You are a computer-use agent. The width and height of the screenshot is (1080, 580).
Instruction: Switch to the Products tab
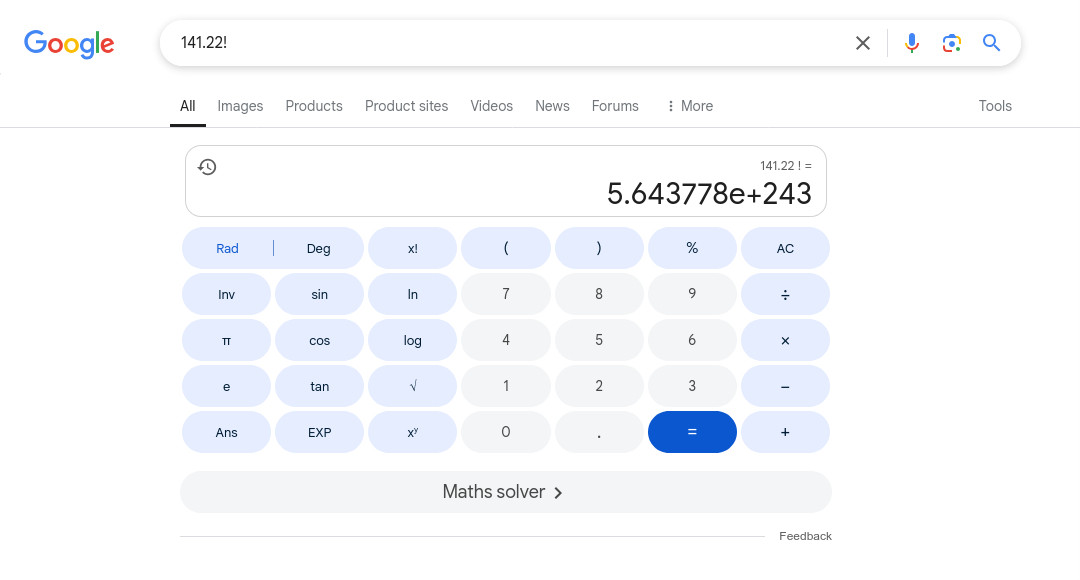click(x=313, y=106)
